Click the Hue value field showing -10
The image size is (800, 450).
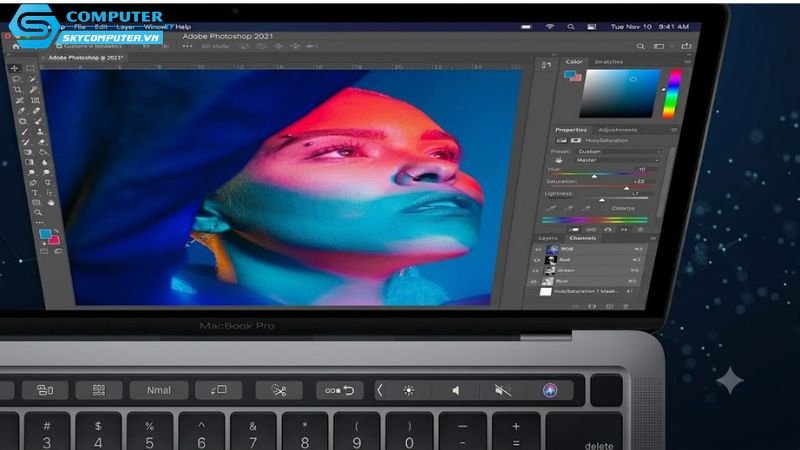[x=642, y=169]
